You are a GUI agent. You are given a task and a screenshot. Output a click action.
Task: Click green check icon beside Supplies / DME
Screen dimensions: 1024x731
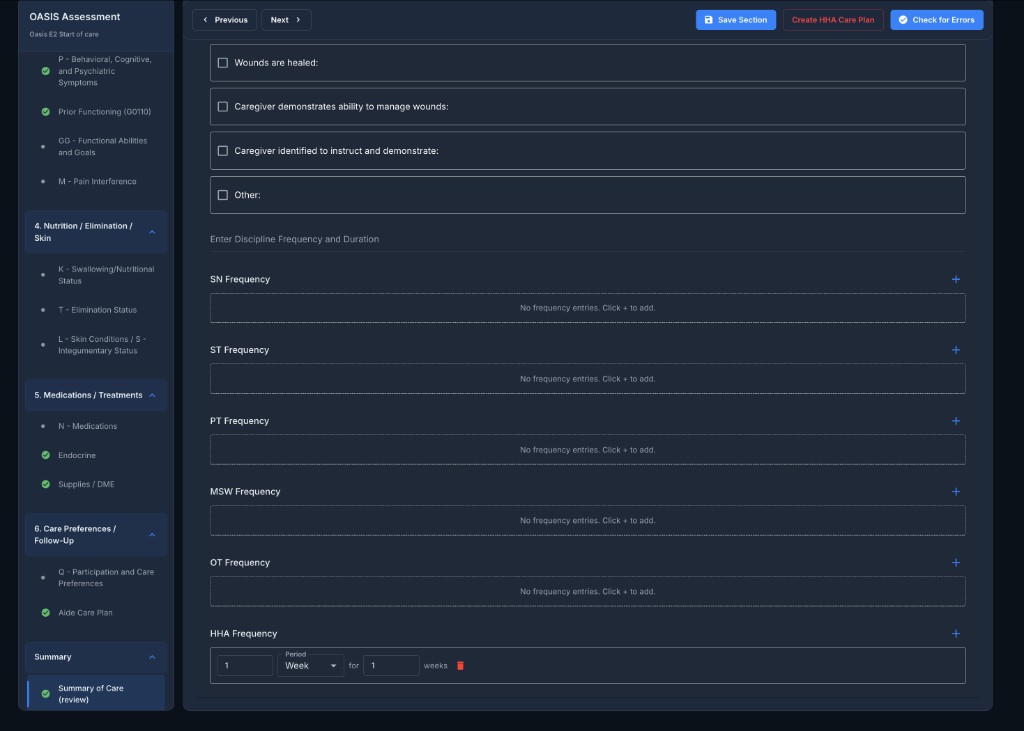coord(46,485)
